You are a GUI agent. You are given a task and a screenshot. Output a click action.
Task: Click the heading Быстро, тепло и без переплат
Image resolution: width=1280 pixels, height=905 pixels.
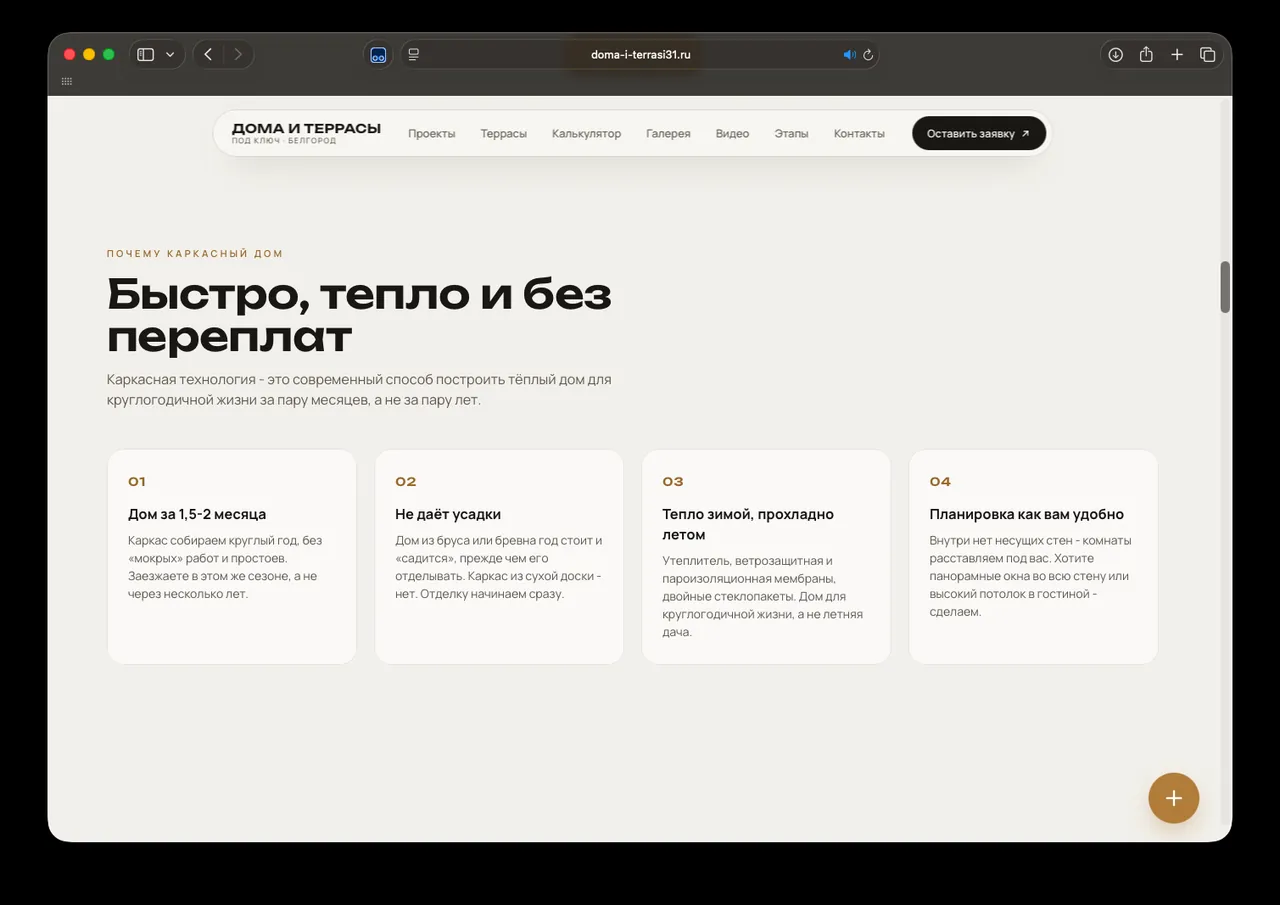pyautogui.click(x=359, y=315)
